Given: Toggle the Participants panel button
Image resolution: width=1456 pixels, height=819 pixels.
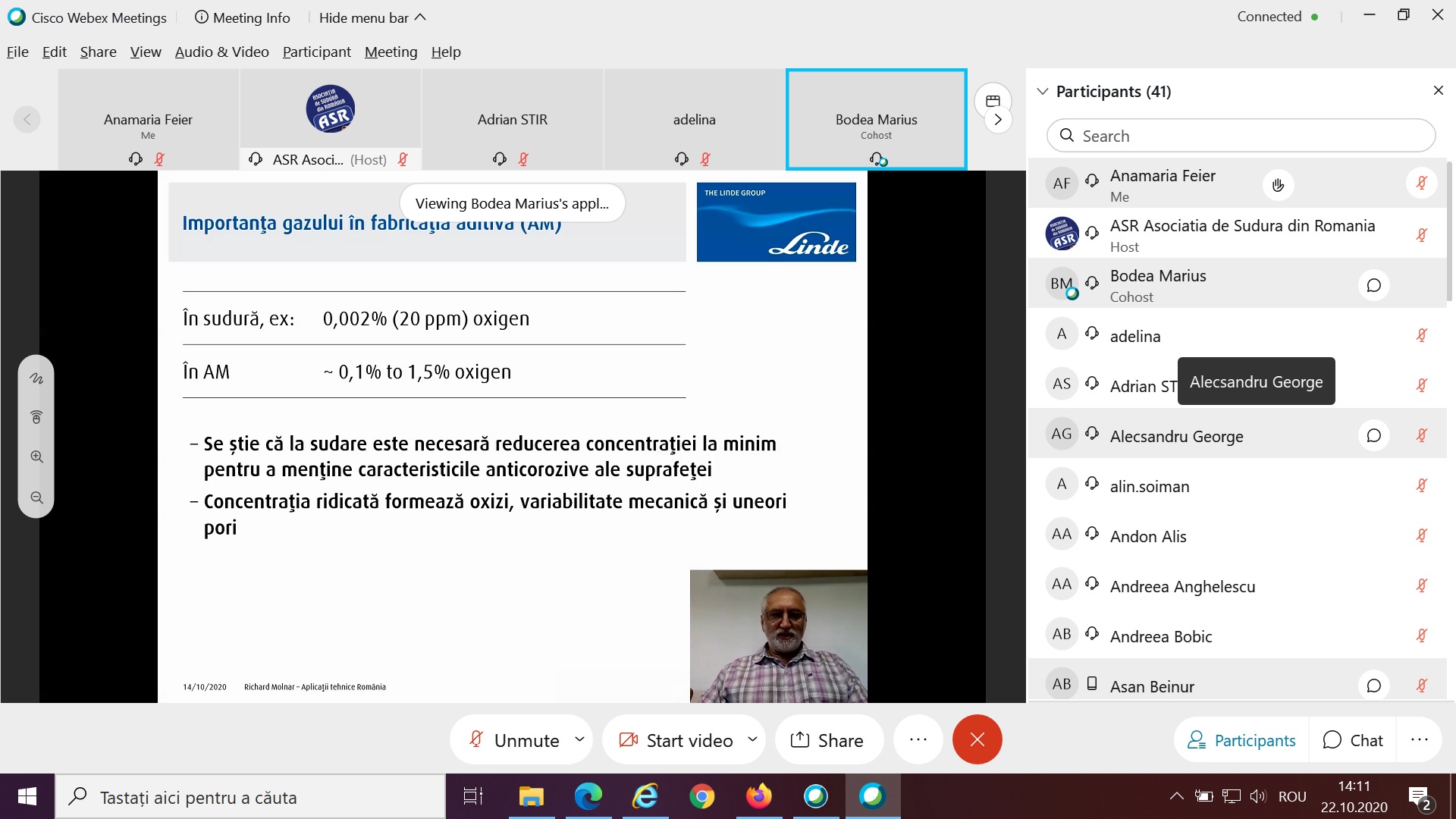Looking at the screenshot, I should click(x=1242, y=740).
